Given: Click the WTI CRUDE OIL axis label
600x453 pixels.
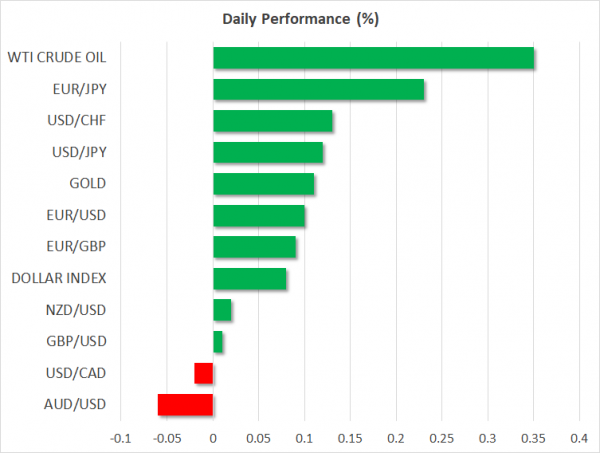Looking at the screenshot, I should (57, 58).
